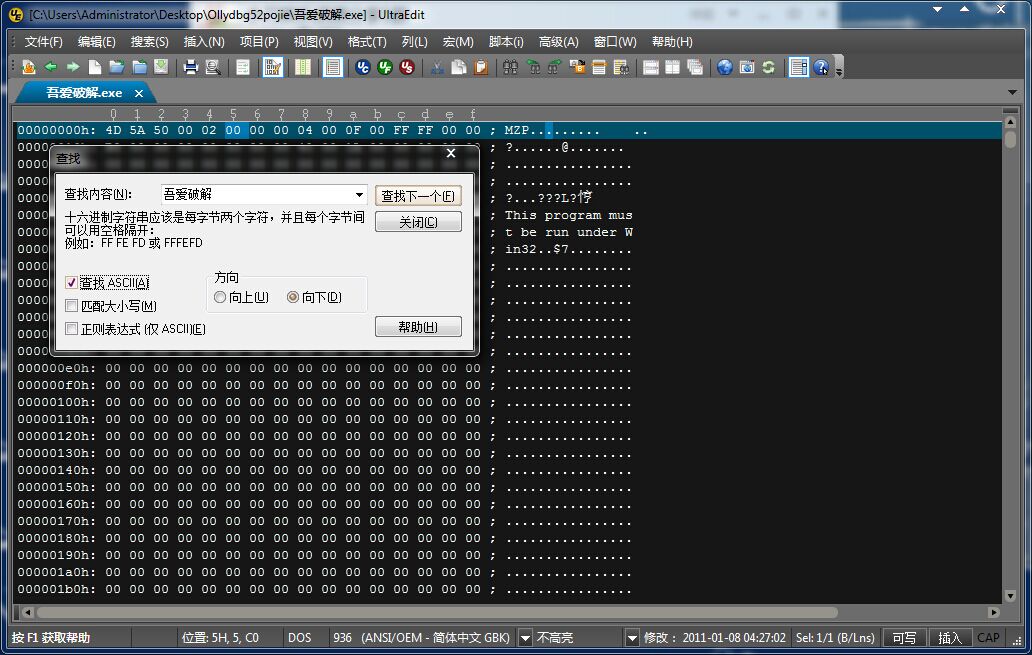Open the 文件(F) menu
The width and height of the screenshot is (1032, 655).
click(43, 42)
